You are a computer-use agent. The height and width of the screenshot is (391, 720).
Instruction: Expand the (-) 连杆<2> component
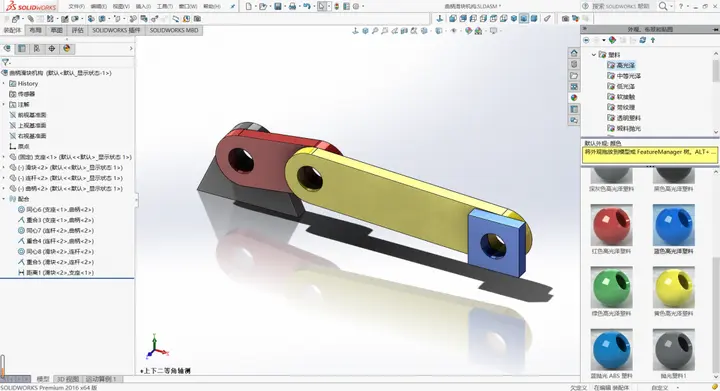point(4,178)
